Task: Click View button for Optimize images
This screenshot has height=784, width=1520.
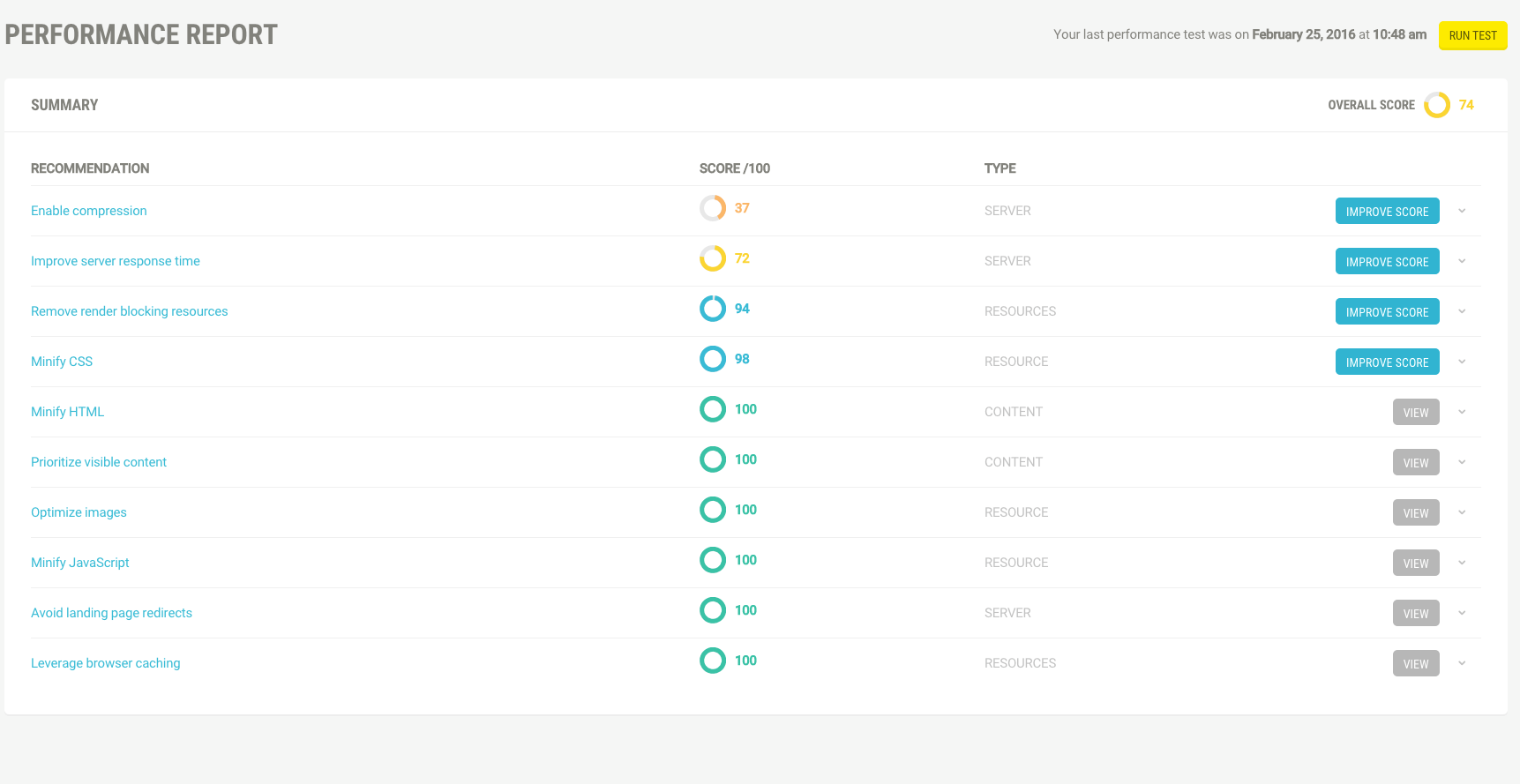Action: click(x=1416, y=512)
